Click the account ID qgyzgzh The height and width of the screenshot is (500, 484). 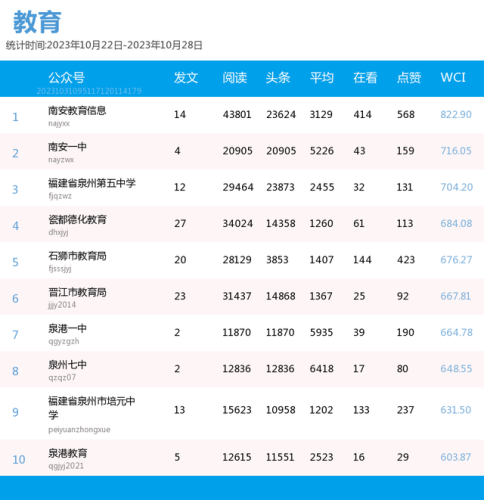[x=64, y=341]
